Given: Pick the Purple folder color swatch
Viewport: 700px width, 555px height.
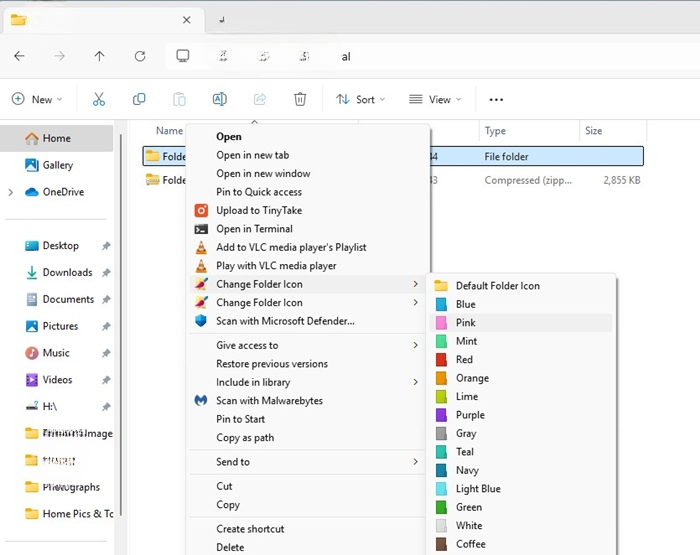Looking at the screenshot, I should (x=441, y=415).
